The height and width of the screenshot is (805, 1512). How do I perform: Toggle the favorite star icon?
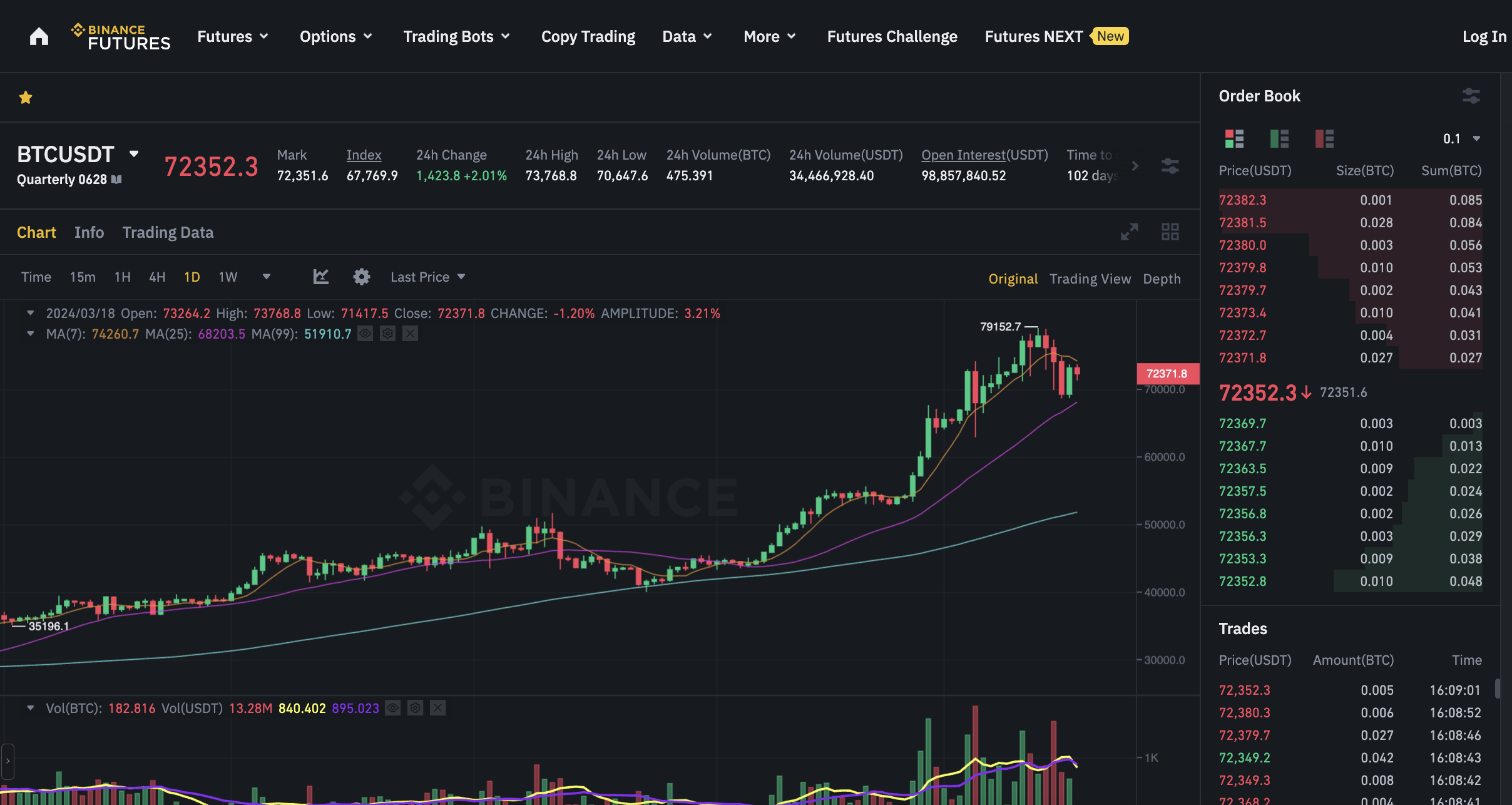(x=26, y=98)
